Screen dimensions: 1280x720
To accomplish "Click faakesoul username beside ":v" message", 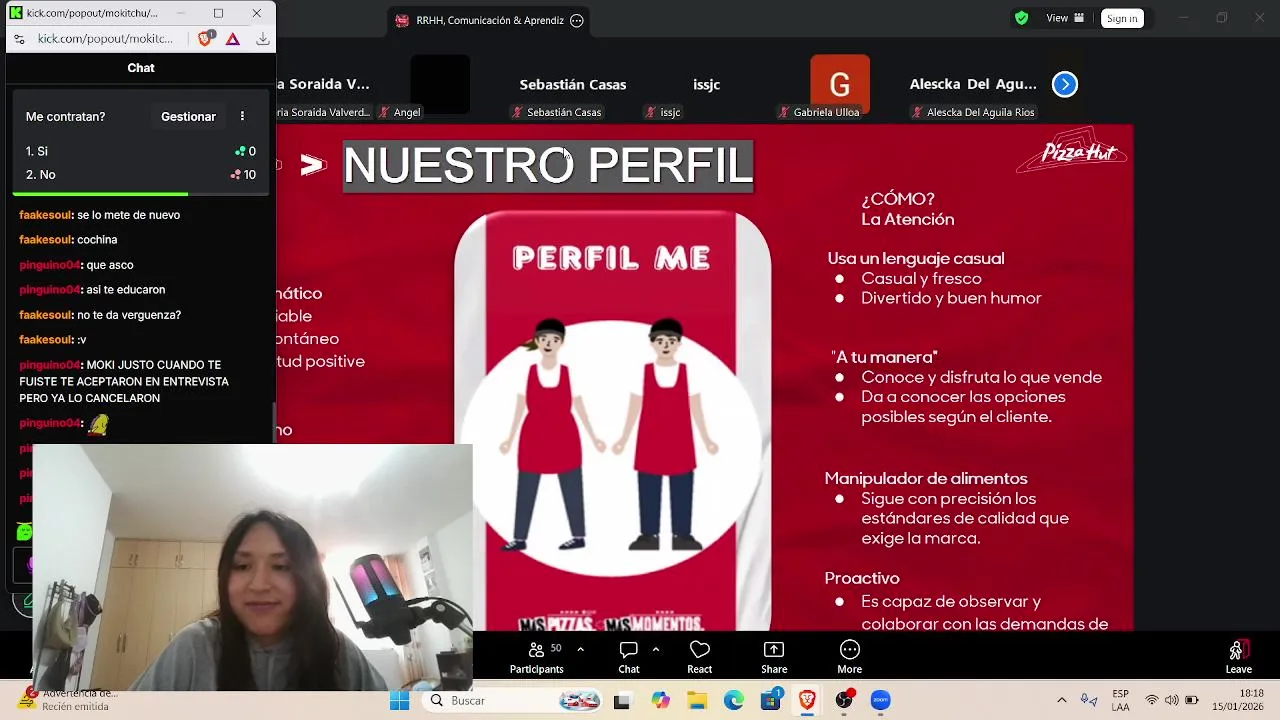I will tap(46, 340).
